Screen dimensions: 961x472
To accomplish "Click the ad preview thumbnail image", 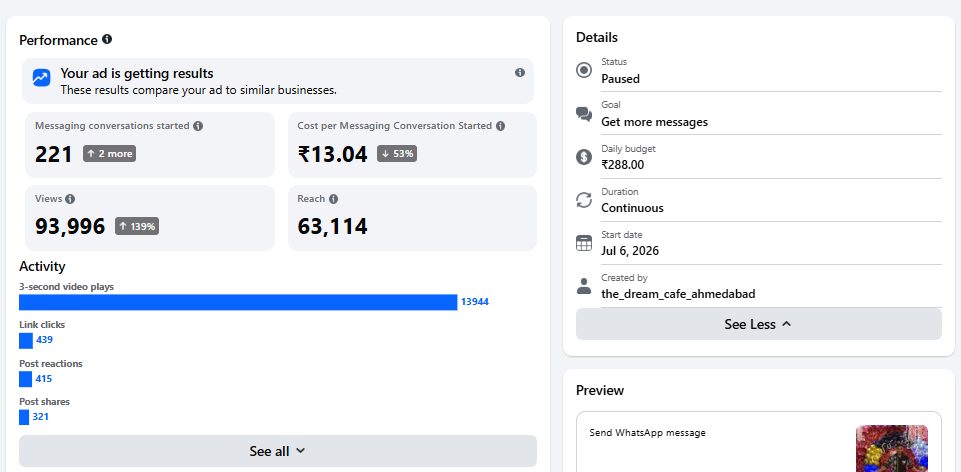I will click(x=892, y=449).
